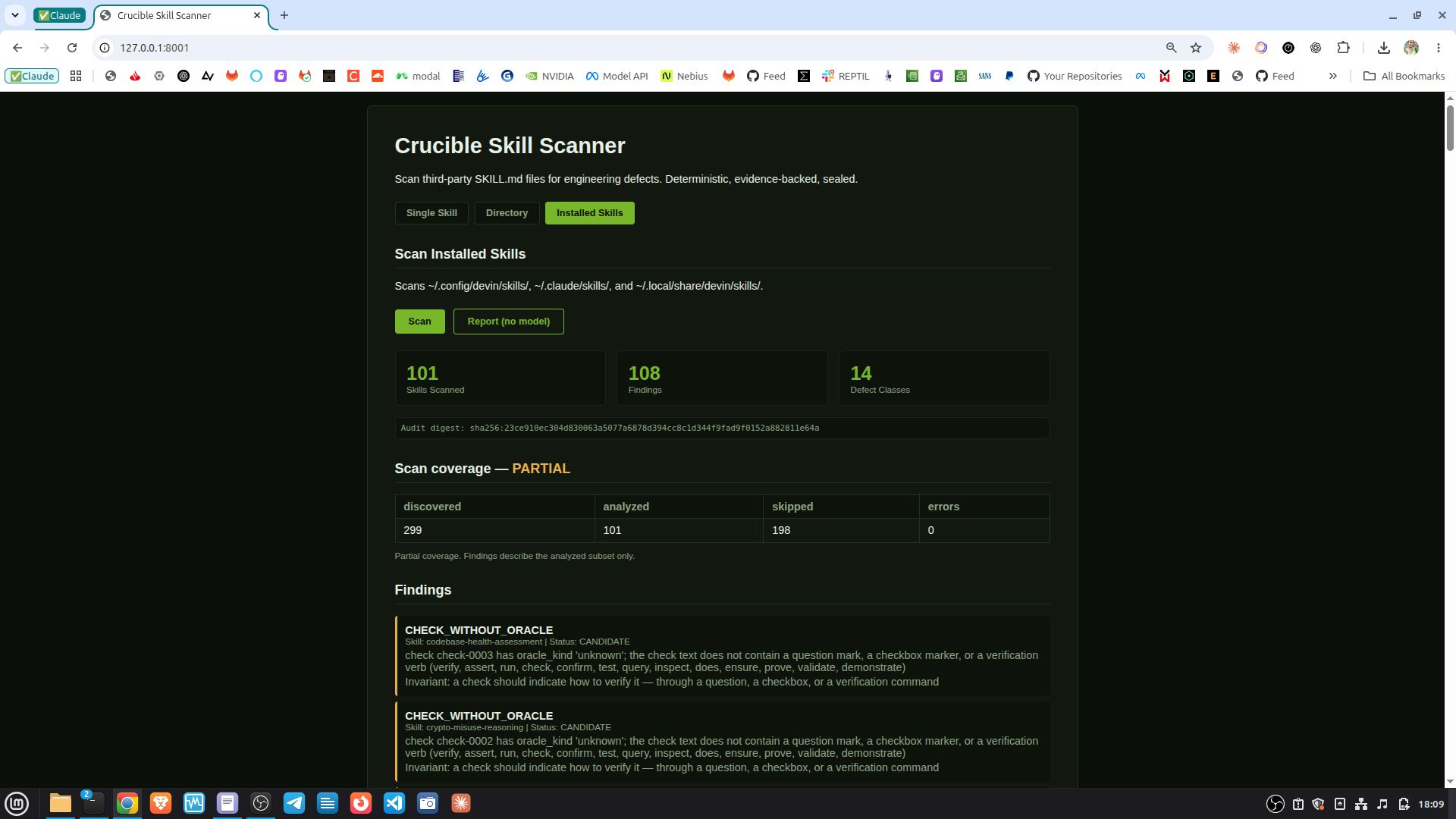Screen dimensions: 1456x819
Task: Switch to the Directory tab
Action: coord(507,213)
